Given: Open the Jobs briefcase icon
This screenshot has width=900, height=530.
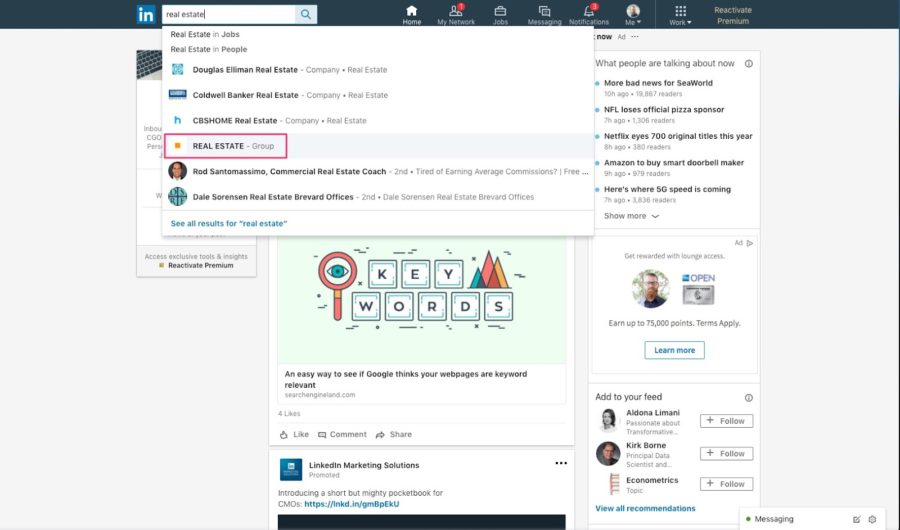Looking at the screenshot, I should click(x=500, y=15).
